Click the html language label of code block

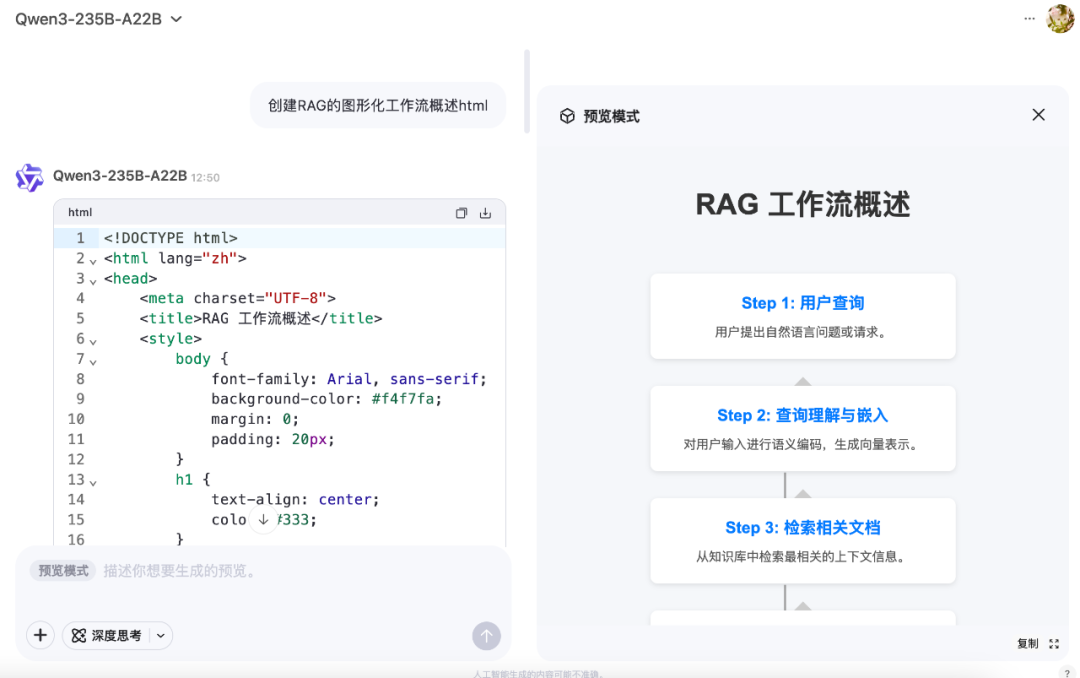point(80,212)
